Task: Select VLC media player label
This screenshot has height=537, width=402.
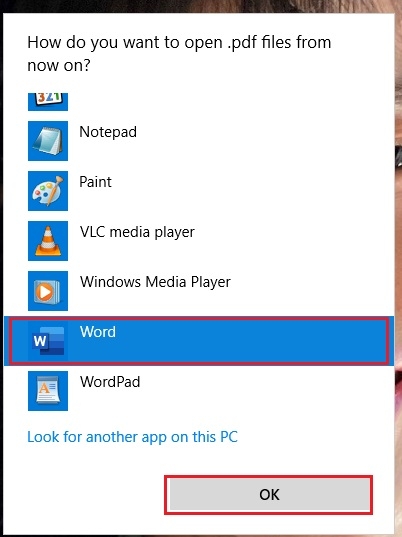Action: click(x=137, y=233)
